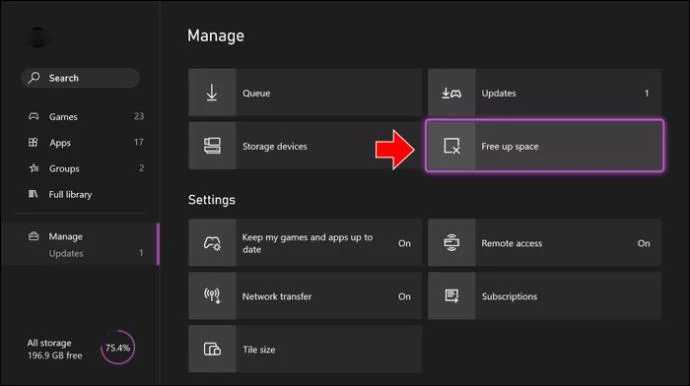Select the Manage sidebar item
The image size is (690, 386).
(66, 236)
